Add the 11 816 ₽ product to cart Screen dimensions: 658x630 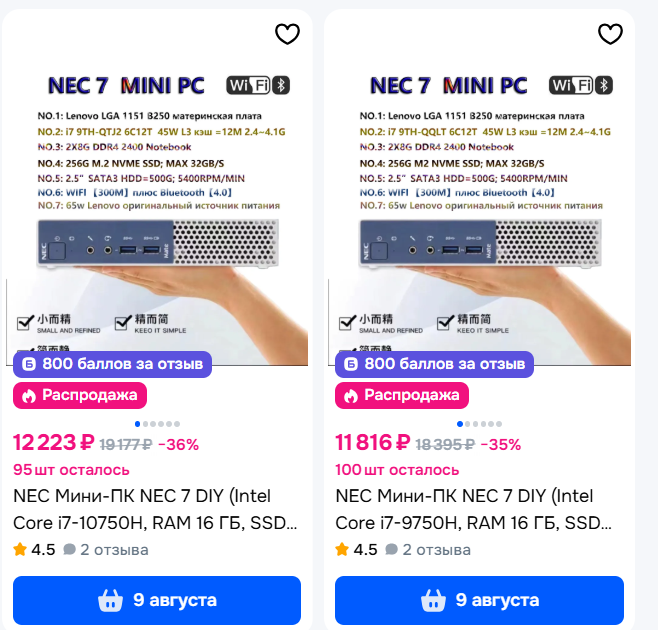pos(479,601)
